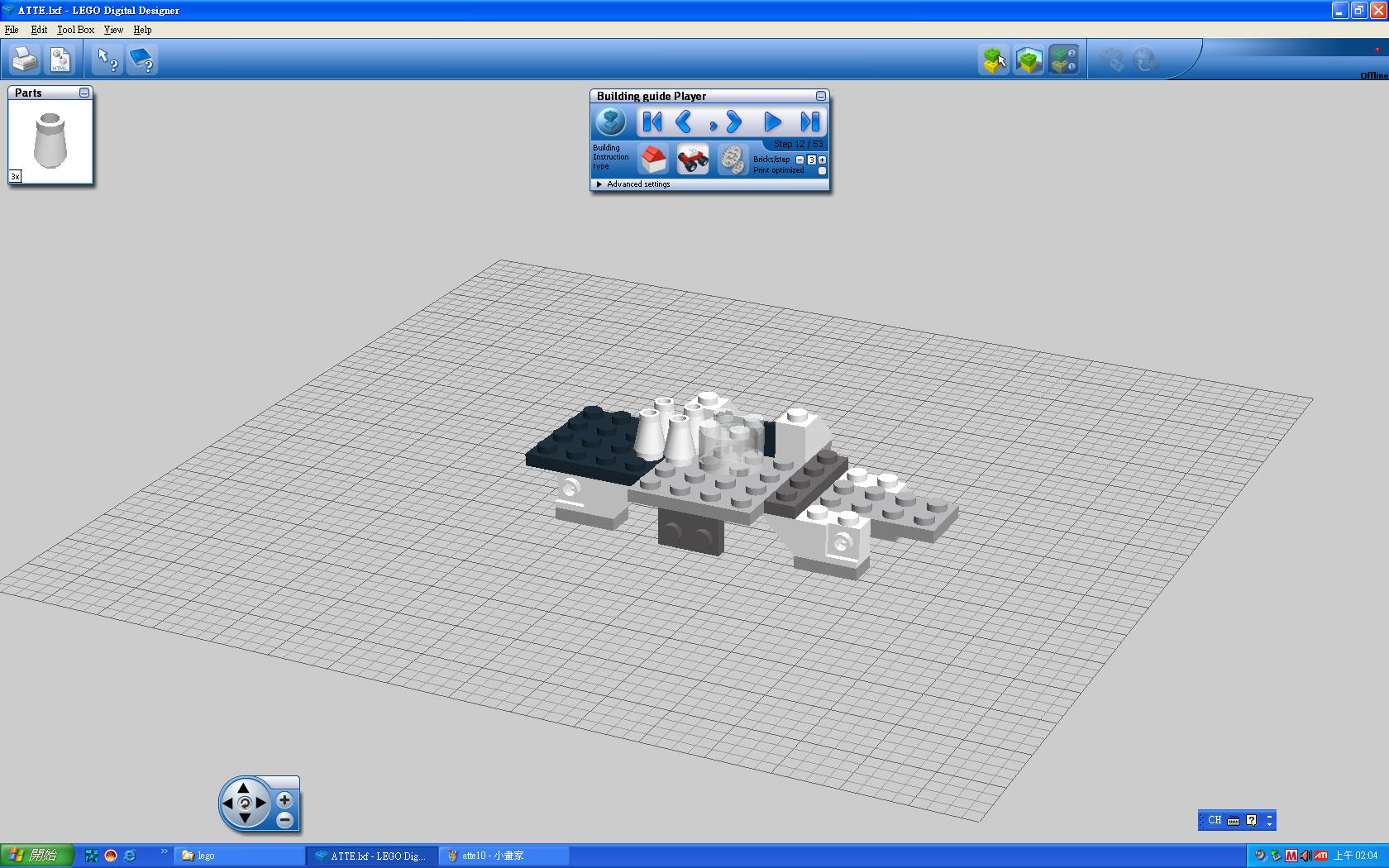
Task: Activate the What's This help cursor tool
Action: click(107, 60)
